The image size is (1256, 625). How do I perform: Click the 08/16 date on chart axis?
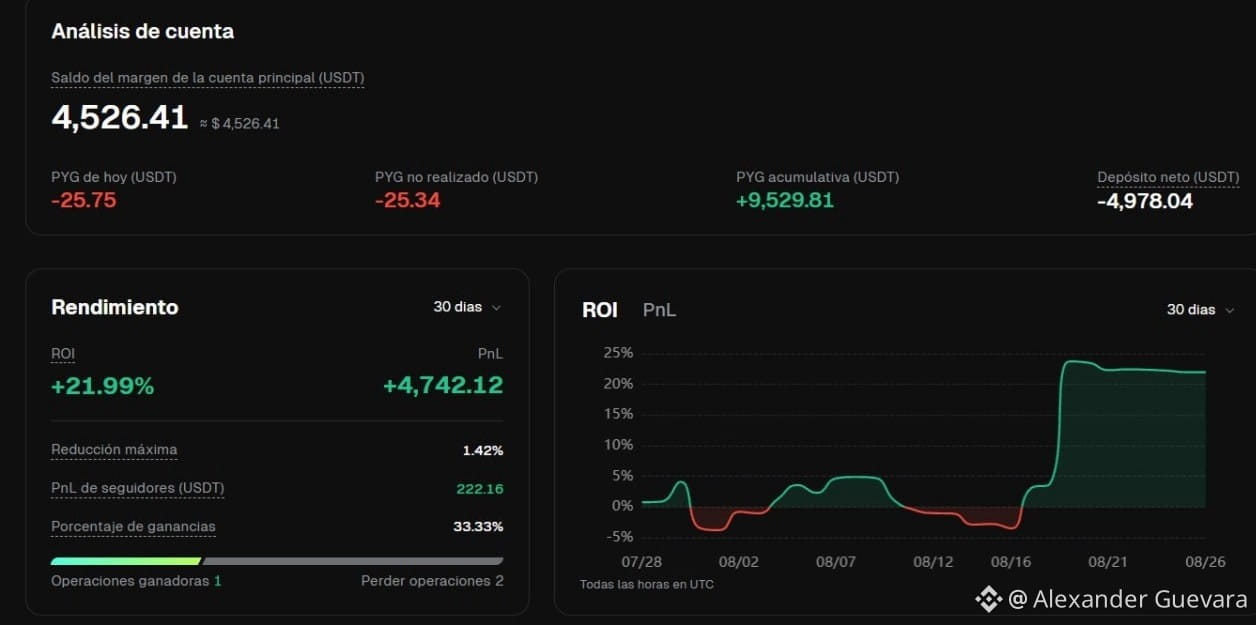coord(1011,563)
